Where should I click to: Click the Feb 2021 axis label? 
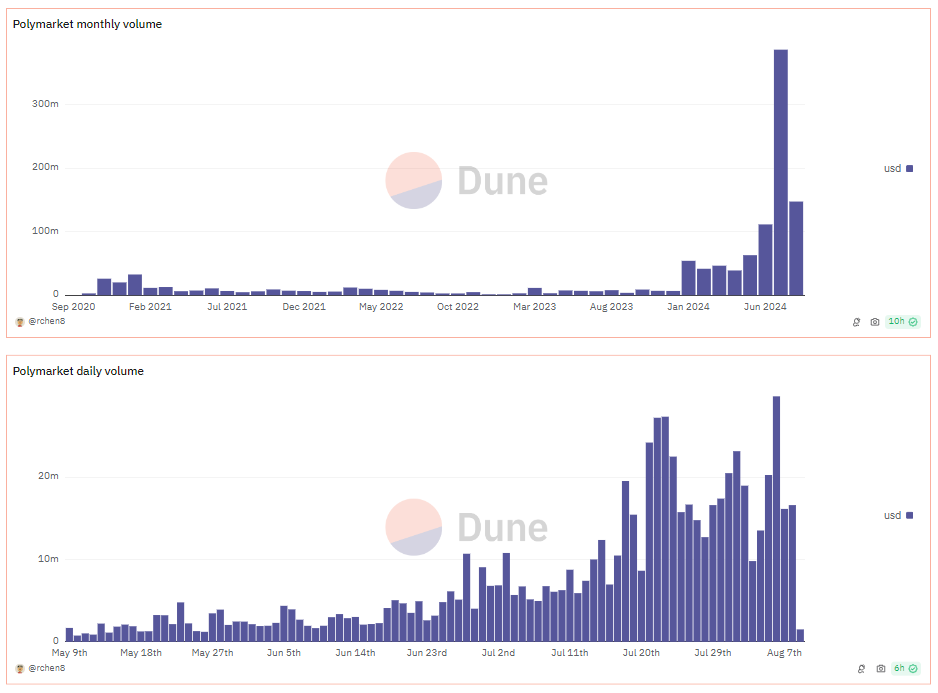[150, 306]
